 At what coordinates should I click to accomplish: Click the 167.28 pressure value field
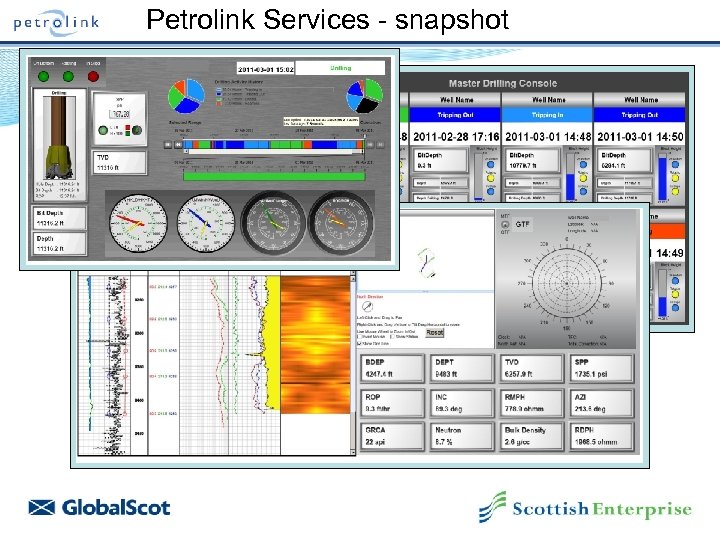[119, 113]
